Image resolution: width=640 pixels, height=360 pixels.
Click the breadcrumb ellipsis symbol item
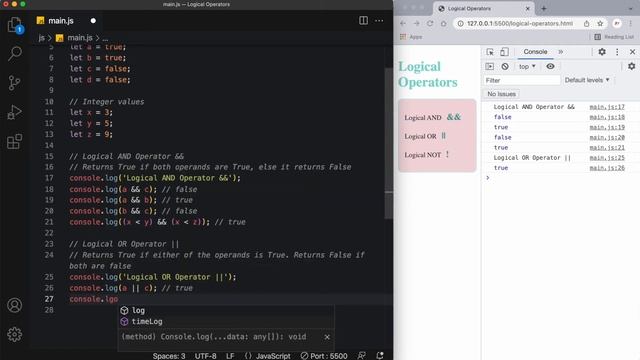point(105,38)
